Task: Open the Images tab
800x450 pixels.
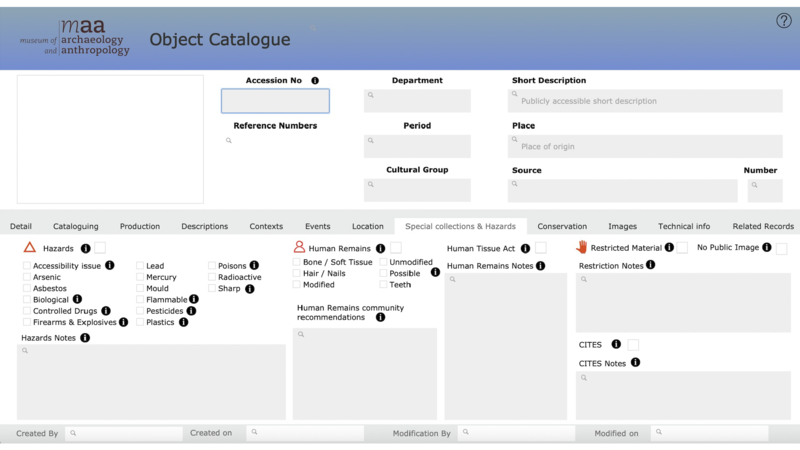Action: pyautogui.click(x=622, y=226)
